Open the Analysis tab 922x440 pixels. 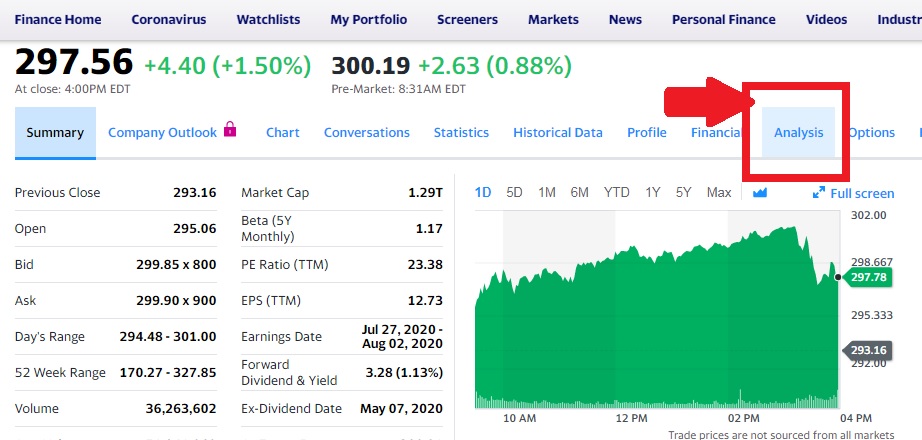[x=799, y=133]
